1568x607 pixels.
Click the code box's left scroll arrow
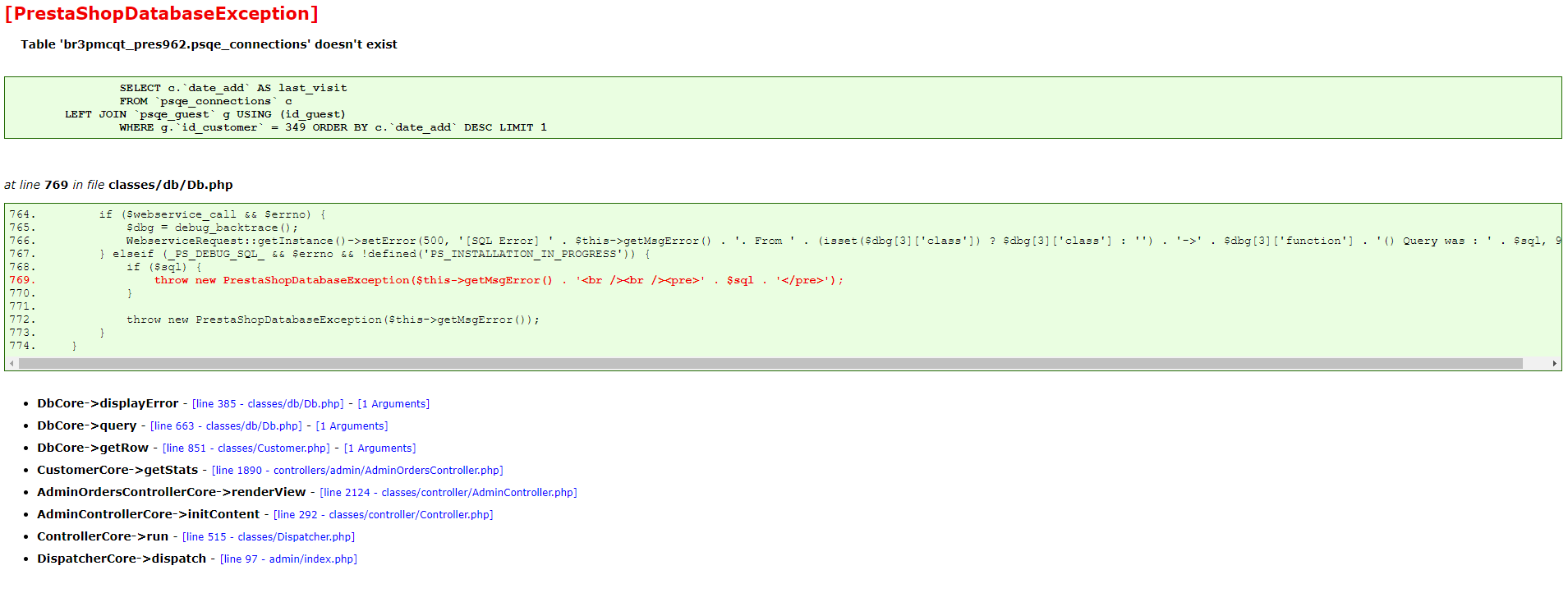[11, 363]
